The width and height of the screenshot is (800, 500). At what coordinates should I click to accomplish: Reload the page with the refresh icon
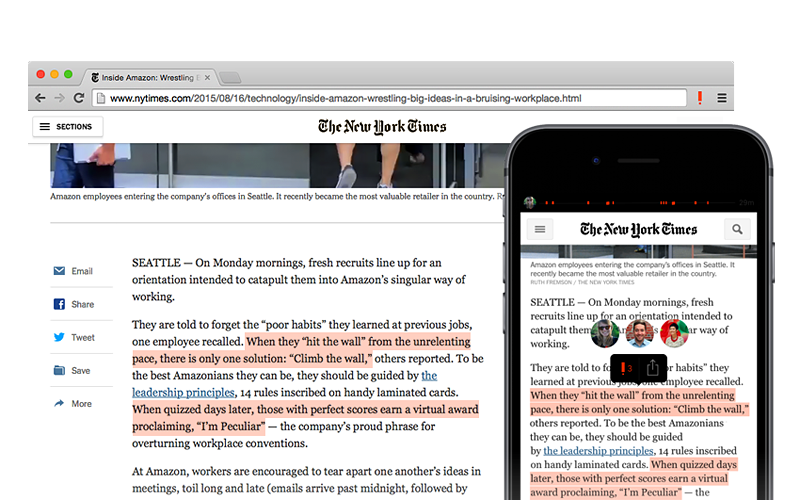pos(79,98)
